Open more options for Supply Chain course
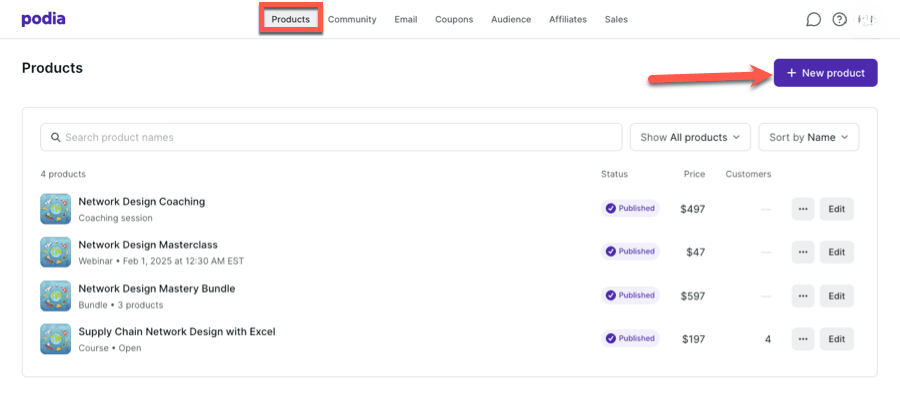 [802, 339]
